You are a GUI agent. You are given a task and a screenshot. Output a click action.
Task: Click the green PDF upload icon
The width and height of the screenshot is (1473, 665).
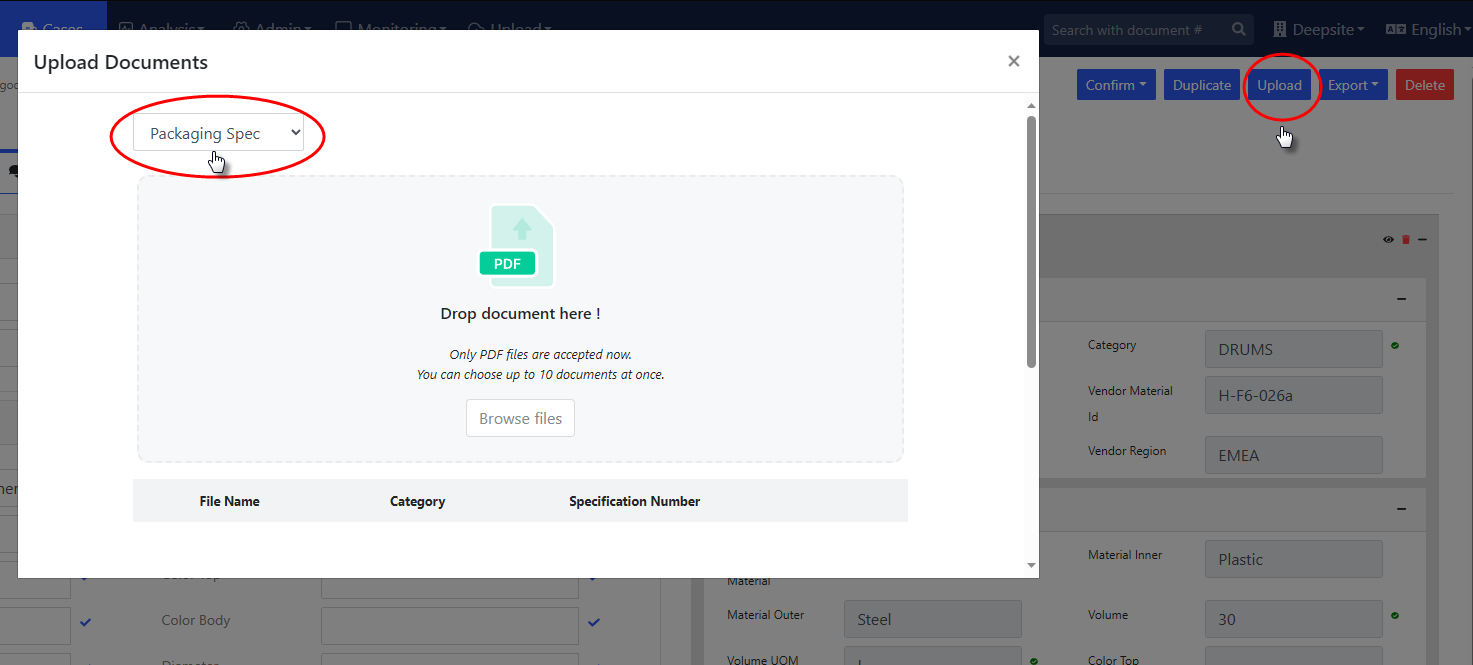[x=516, y=247]
